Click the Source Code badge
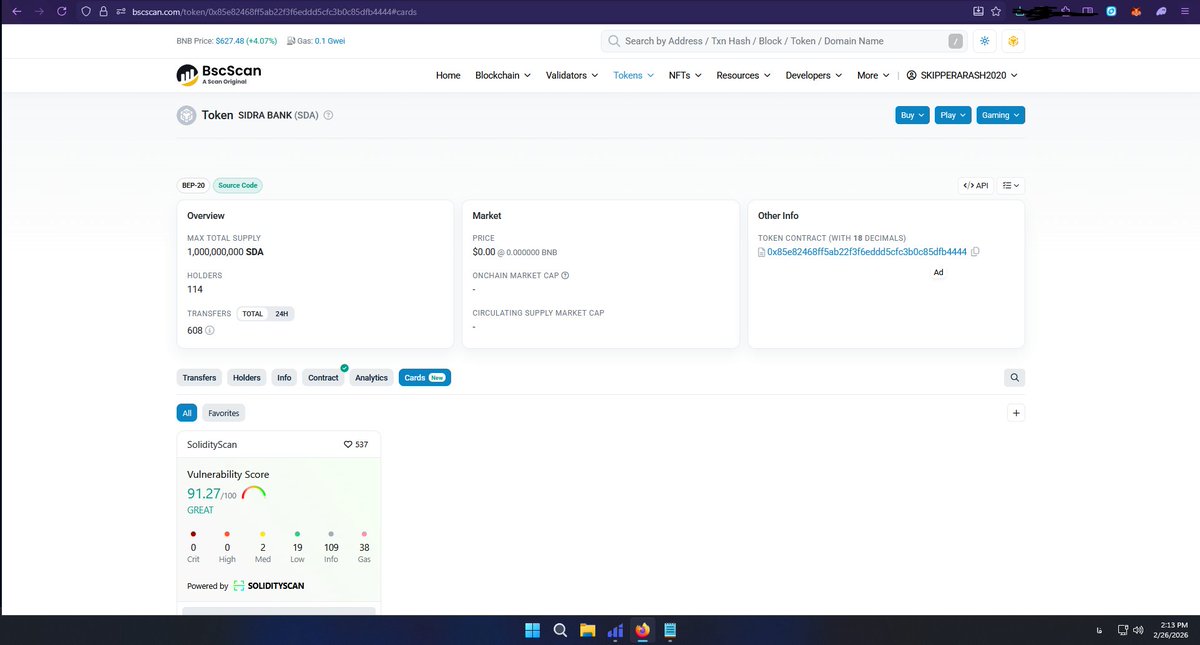Viewport: 1200px width, 645px height. point(238,185)
